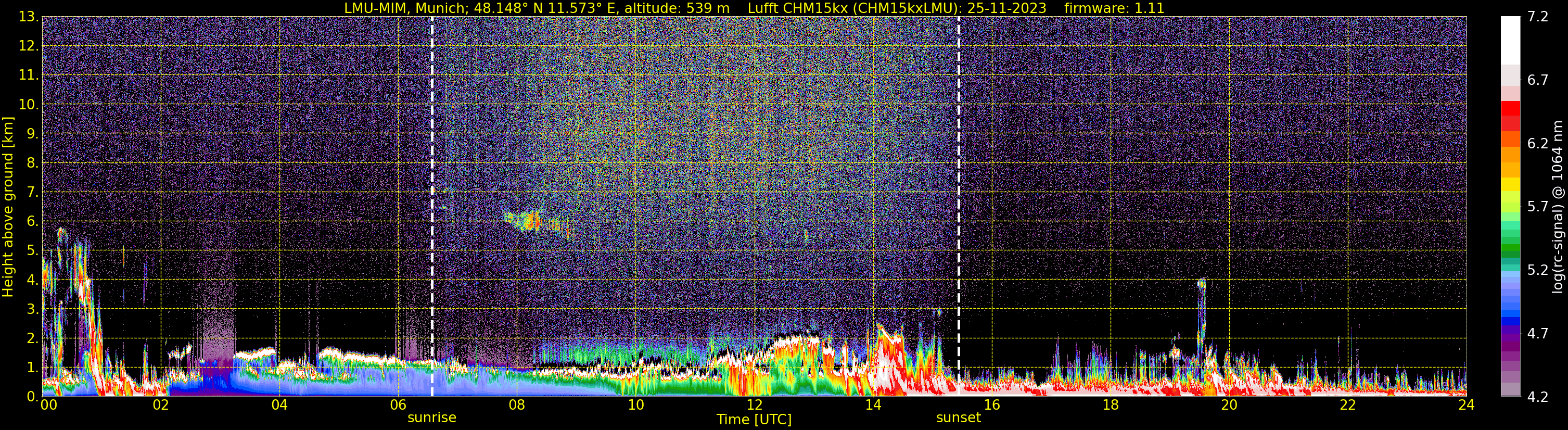Viewport: 1568px width, 430px height.
Task: Click the height axis tick label '6.'
Action: tap(33, 221)
